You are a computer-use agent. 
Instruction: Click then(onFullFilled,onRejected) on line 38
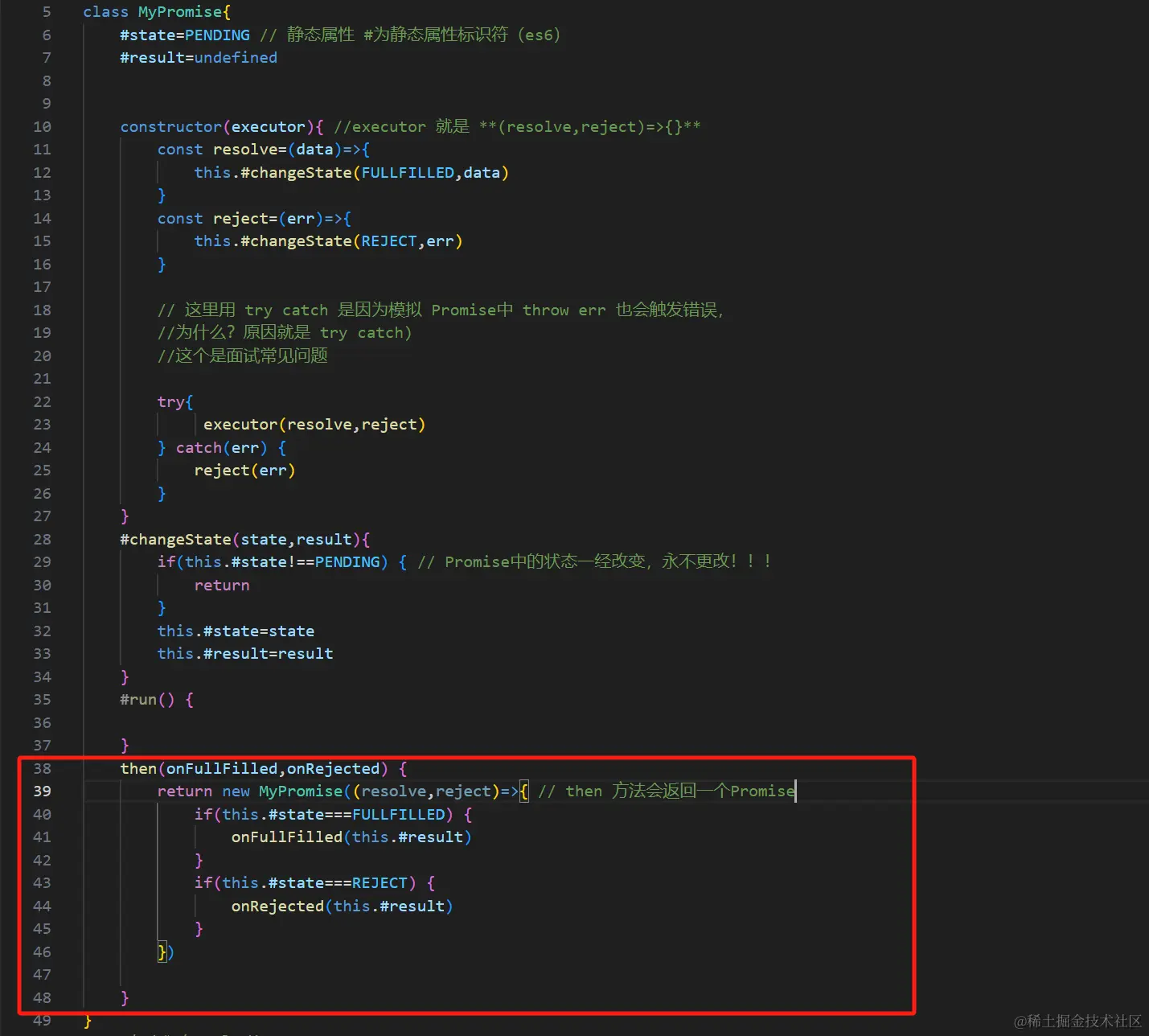click(x=254, y=769)
